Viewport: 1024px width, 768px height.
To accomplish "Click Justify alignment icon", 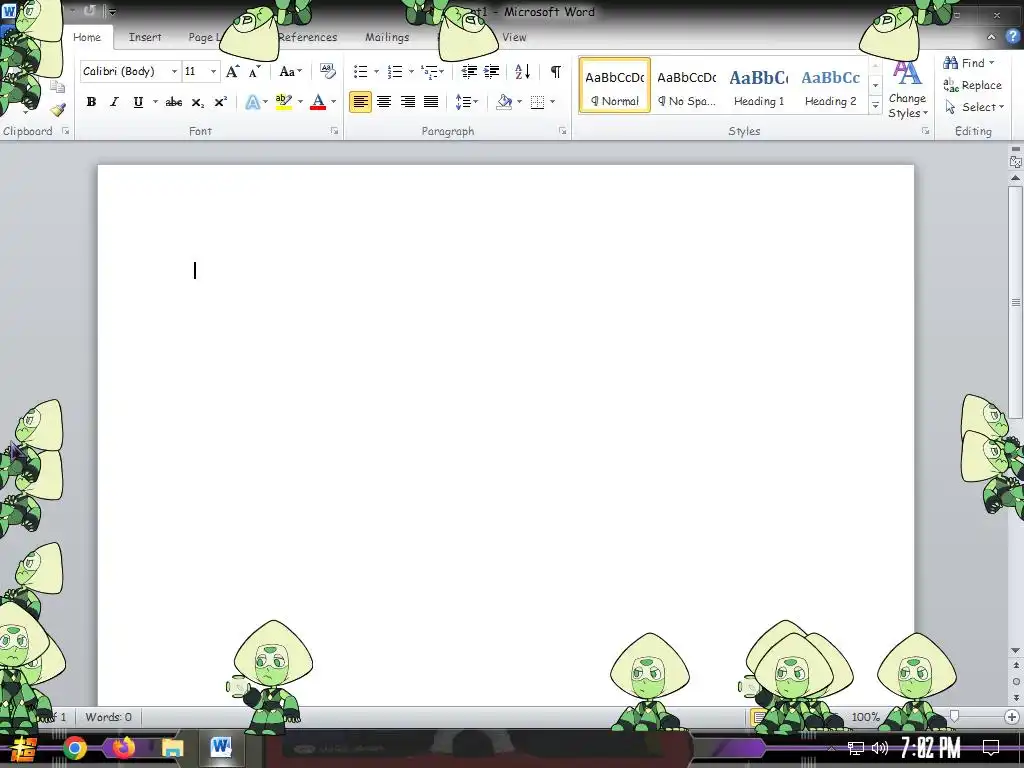I will click(431, 102).
